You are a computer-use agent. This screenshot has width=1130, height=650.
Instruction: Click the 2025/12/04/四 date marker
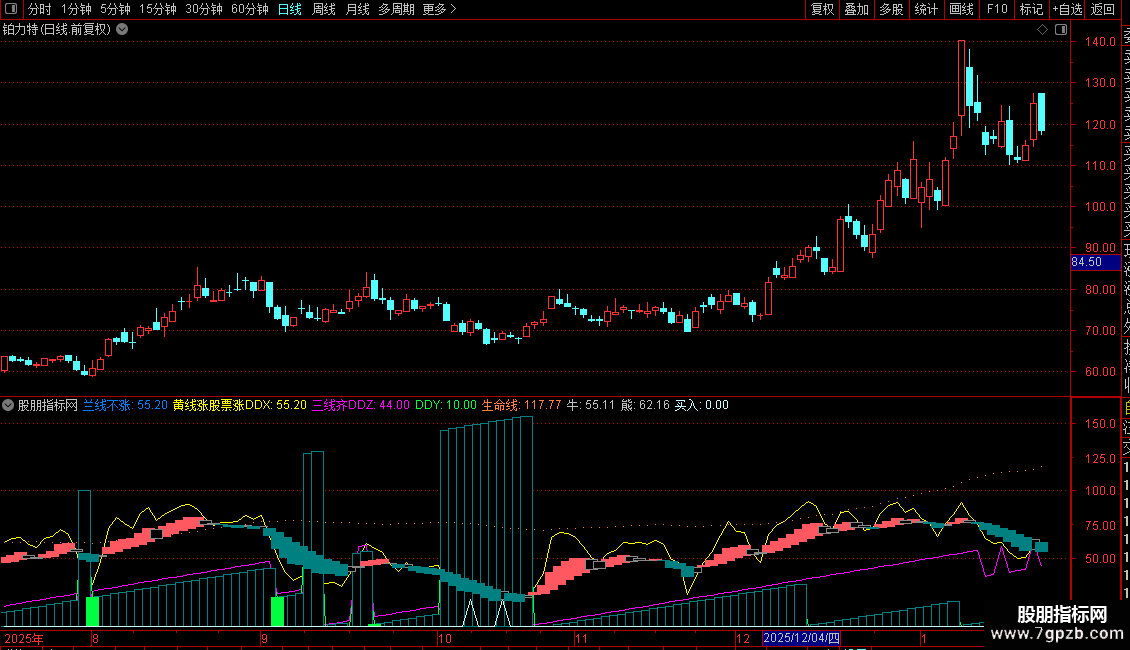point(801,638)
